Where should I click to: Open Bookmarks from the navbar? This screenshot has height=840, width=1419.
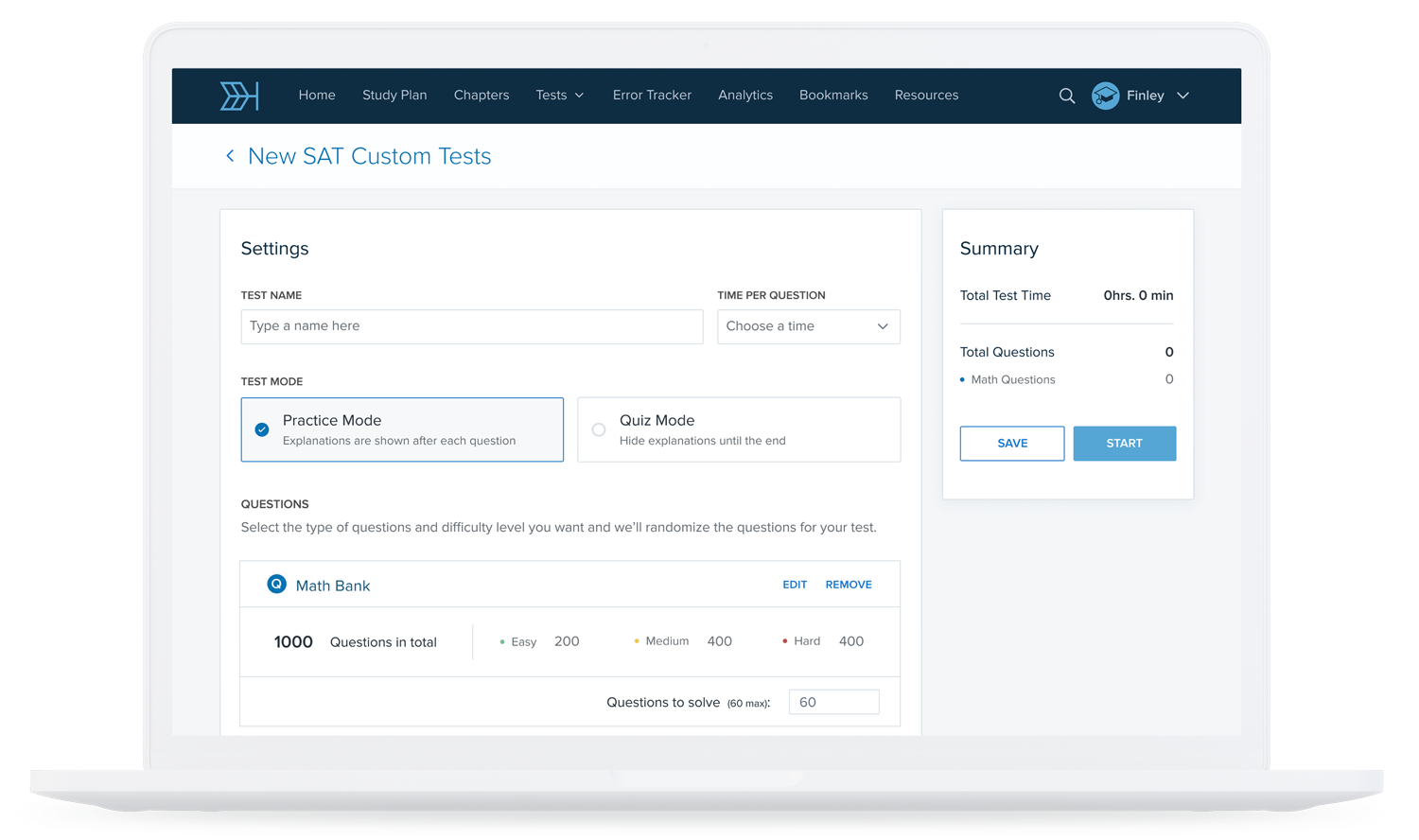pyautogui.click(x=833, y=96)
